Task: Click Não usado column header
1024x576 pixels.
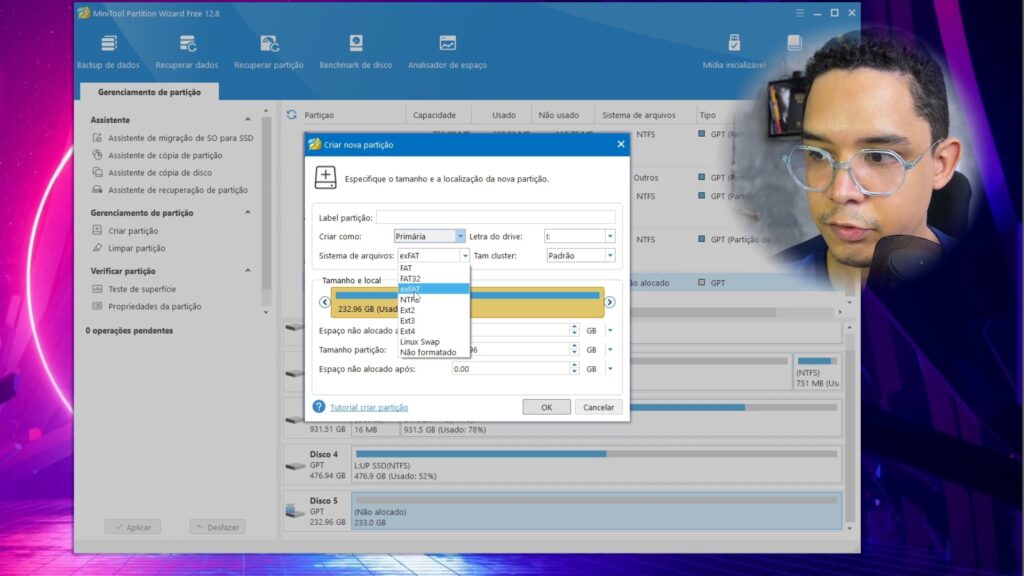Action: point(558,115)
